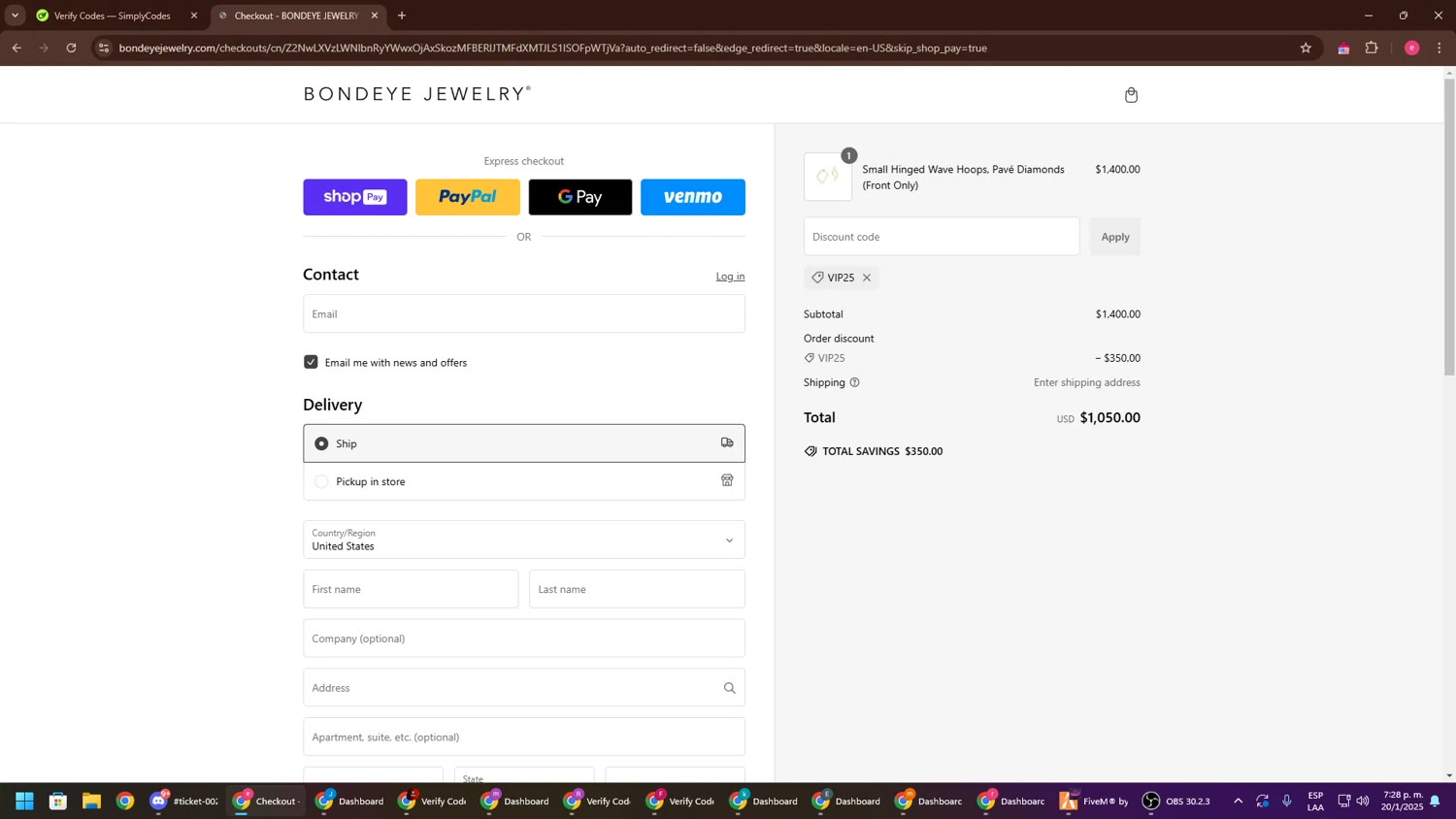This screenshot has width=1456, height=819.
Task: Close the Verify Codes browser tab
Action: tap(194, 16)
